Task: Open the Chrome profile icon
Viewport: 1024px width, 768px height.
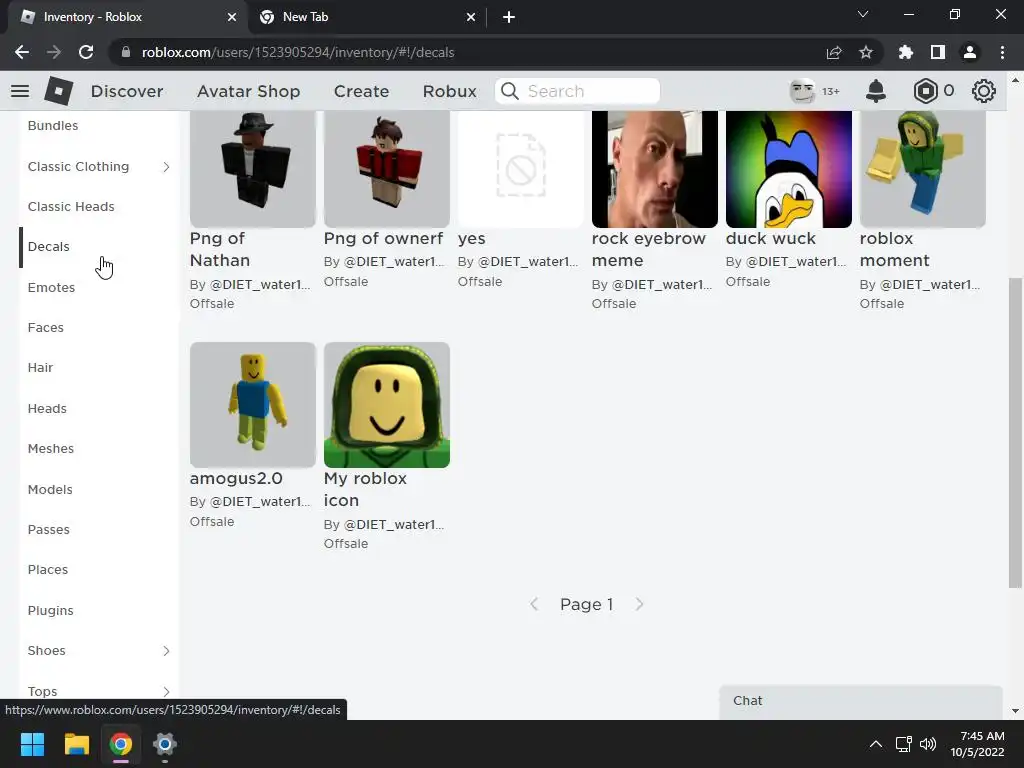Action: 970,52
